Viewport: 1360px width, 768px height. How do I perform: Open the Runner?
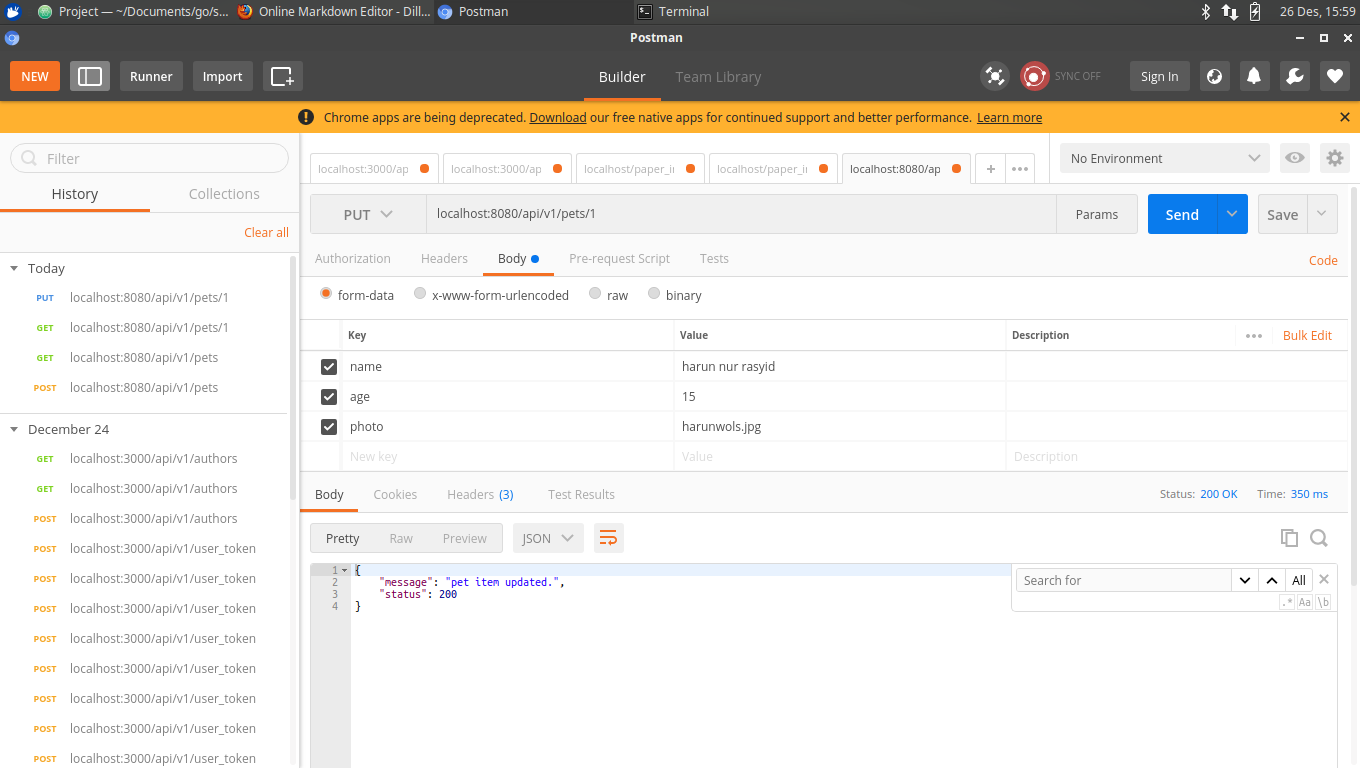(x=151, y=76)
